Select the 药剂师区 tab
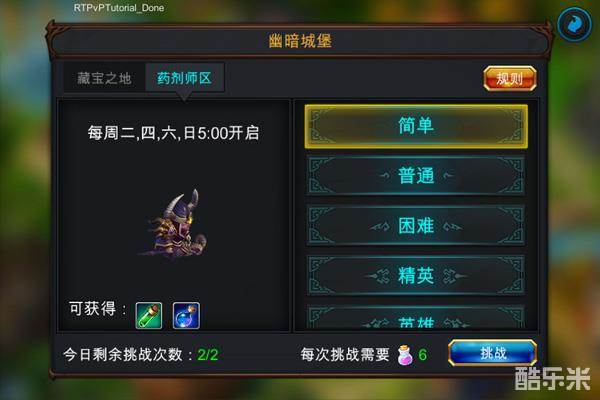 click(x=184, y=78)
